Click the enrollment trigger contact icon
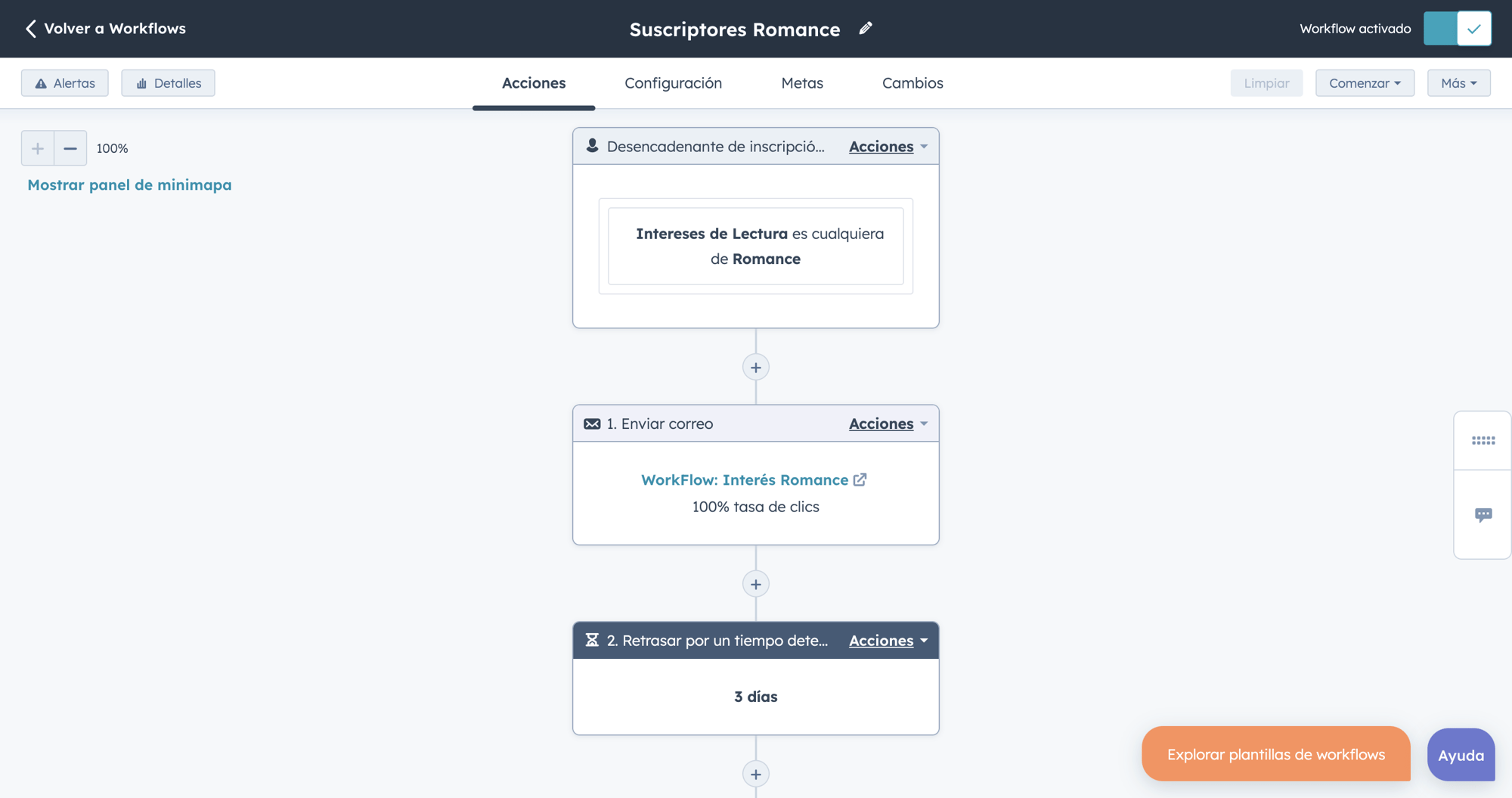The image size is (1512, 798). coord(592,146)
